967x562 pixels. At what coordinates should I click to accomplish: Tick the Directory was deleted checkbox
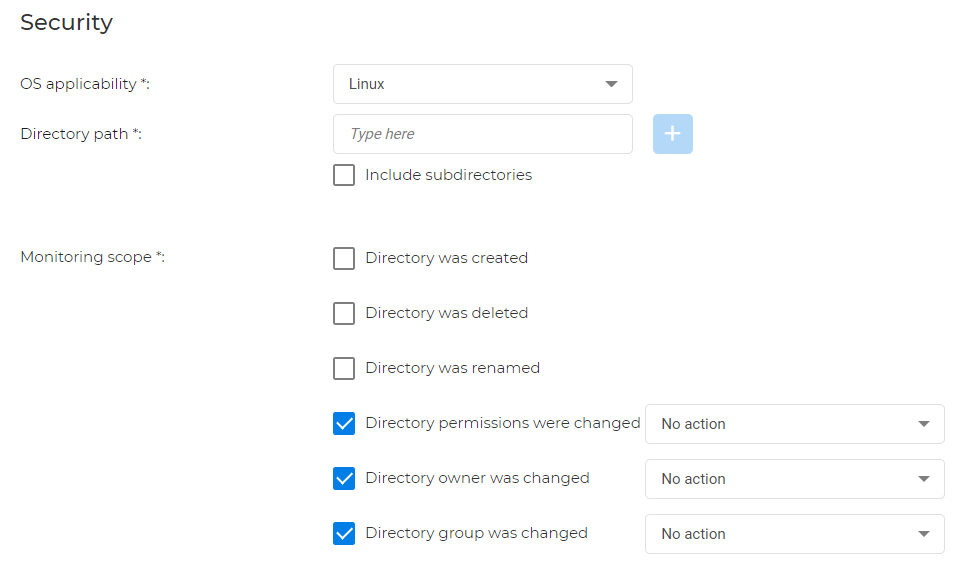pyautogui.click(x=344, y=313)
